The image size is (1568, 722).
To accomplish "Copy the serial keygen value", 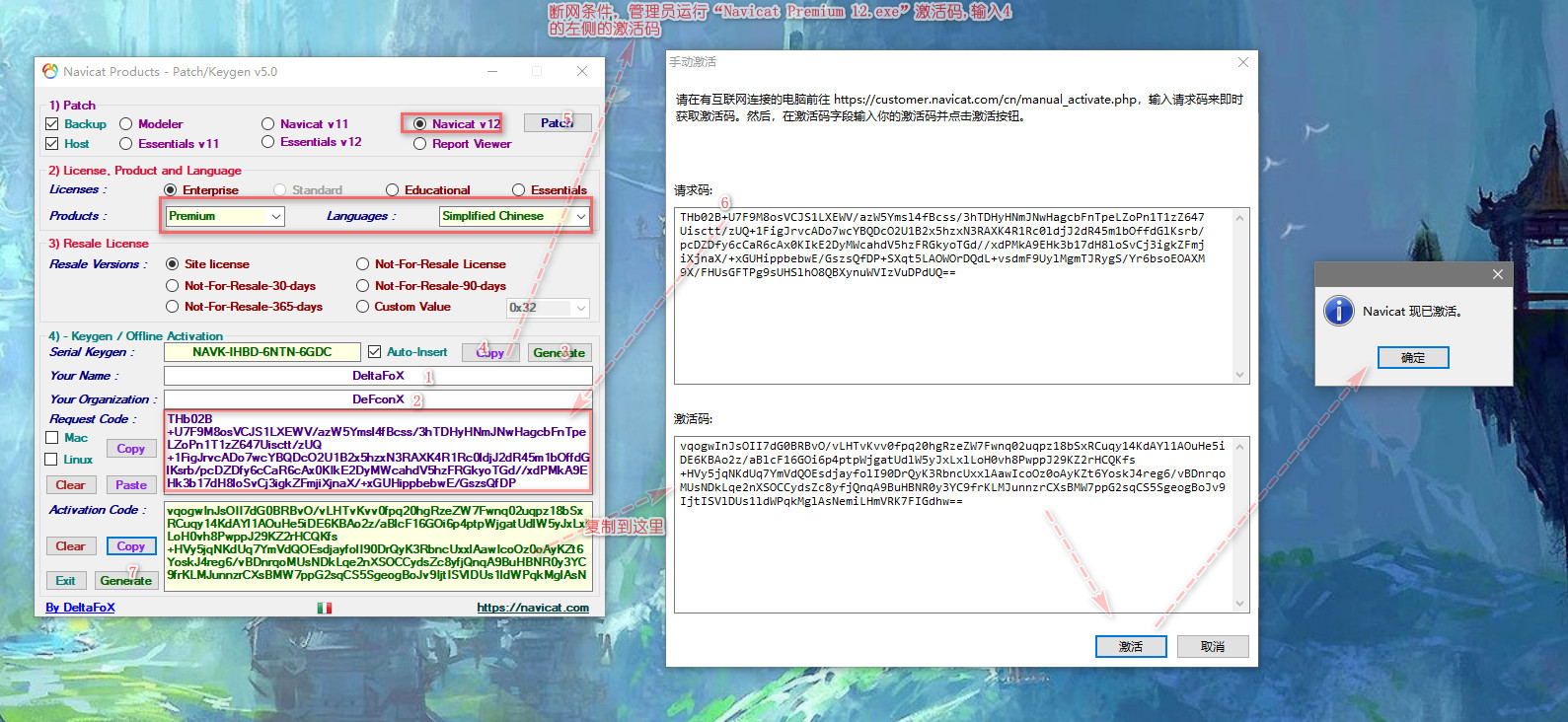I will coord(490,352).
